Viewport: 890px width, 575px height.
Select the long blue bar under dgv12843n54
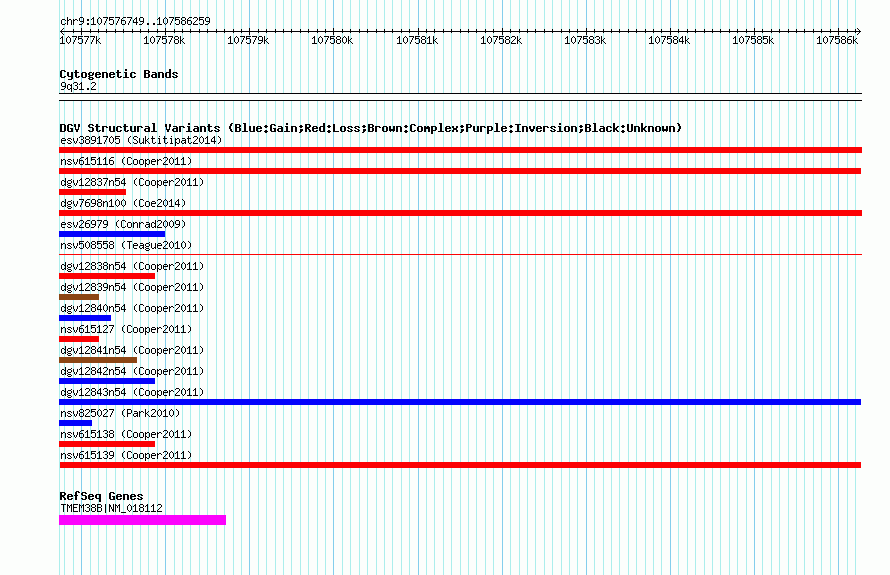(x=460, y=402)
